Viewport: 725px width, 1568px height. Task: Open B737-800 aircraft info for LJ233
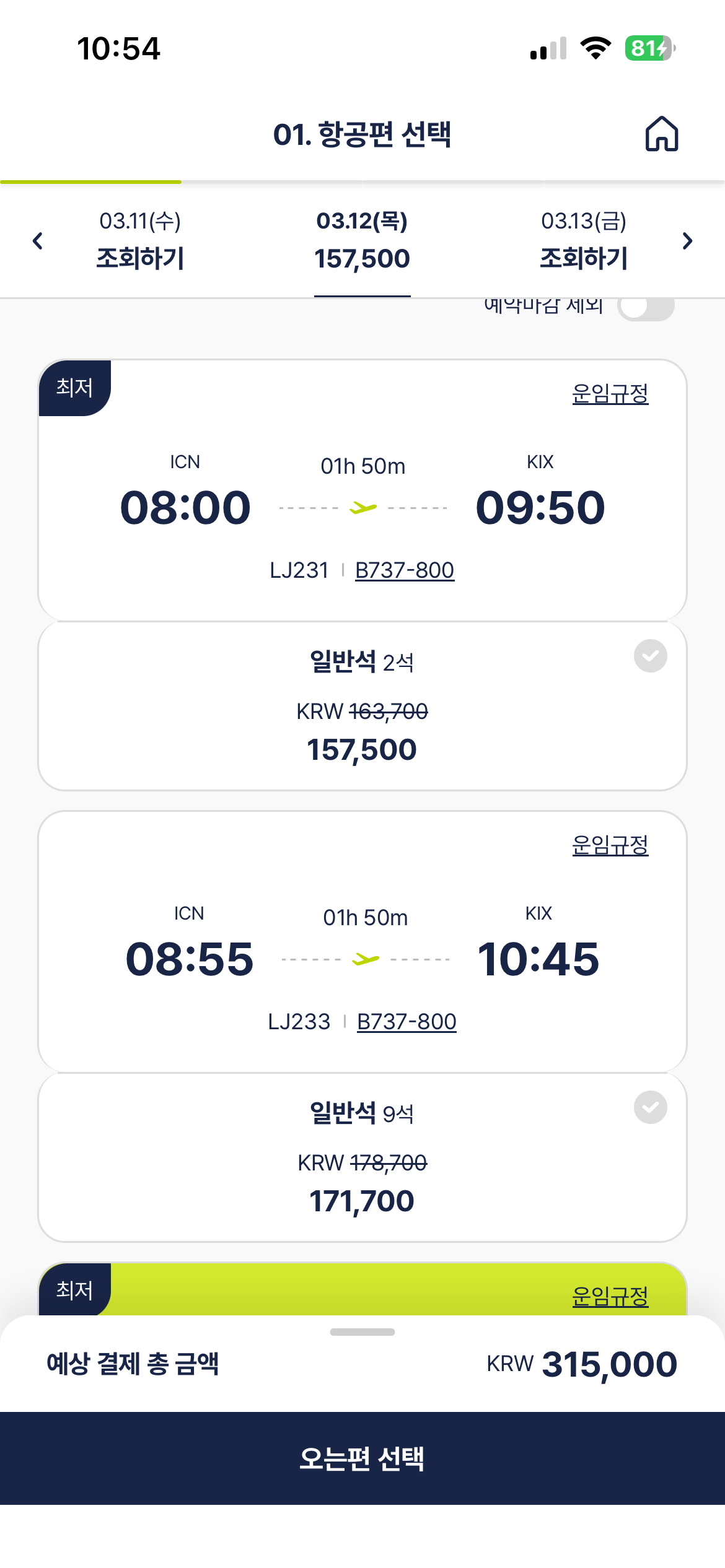point(406,1022)
